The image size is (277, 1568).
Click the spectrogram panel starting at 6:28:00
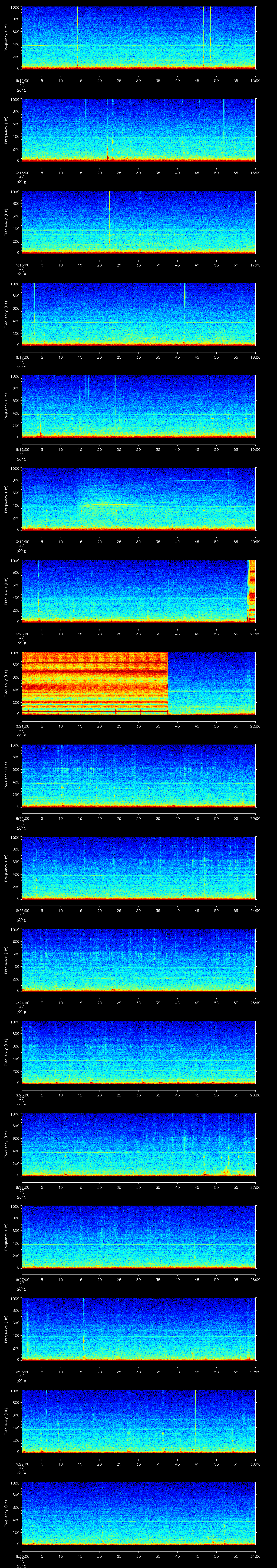[139, 1329]
